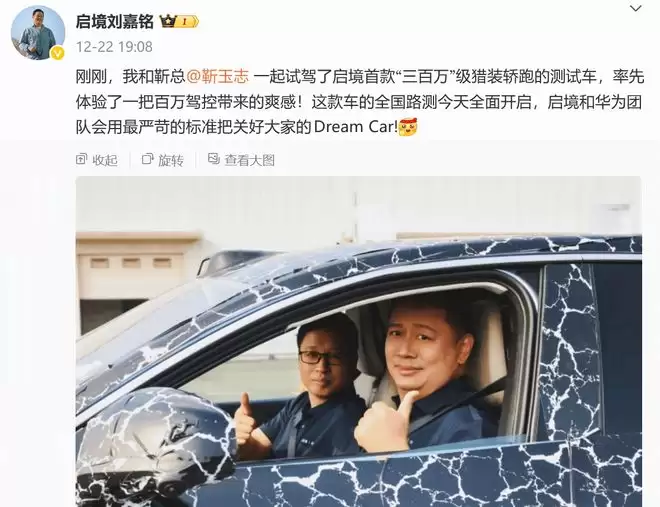This screenshot has width=660, height=507.
Task: Expand the post options chevron at top right
Action: (636, 8)
